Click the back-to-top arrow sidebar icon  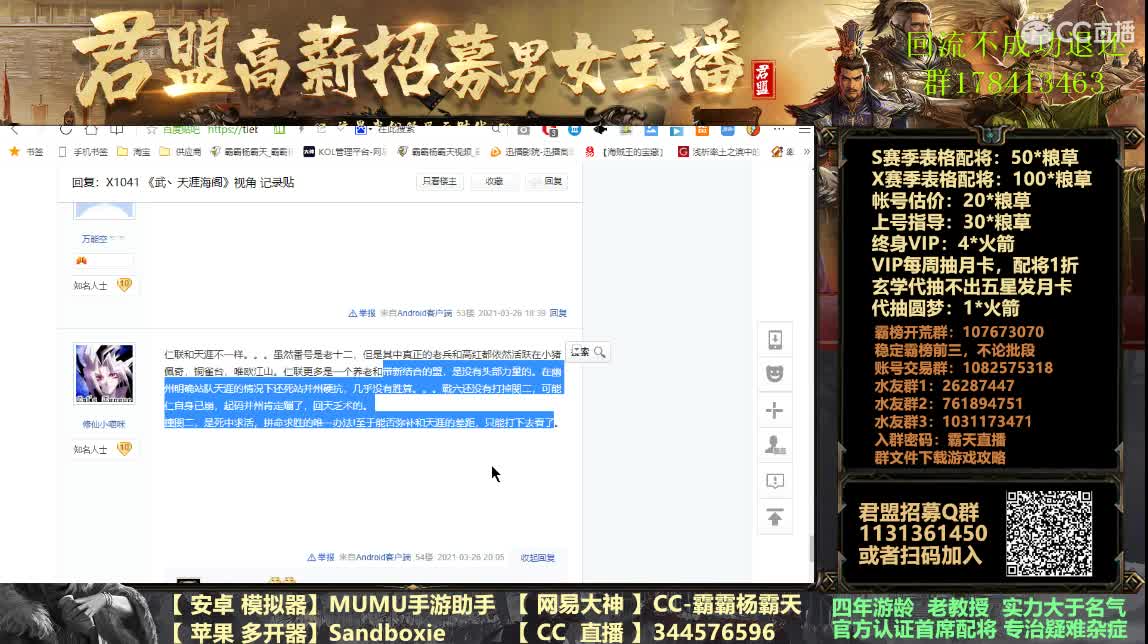(x=775, y=517)
